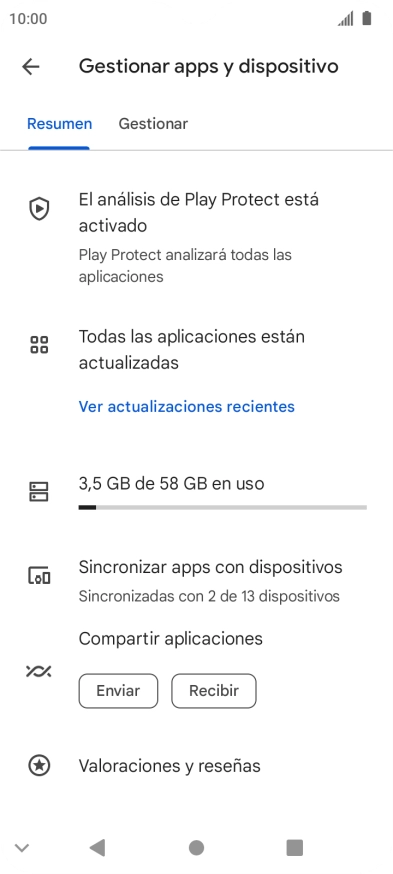Open recent apps square button
The image size is (393, 874).
[x=294, y=848]
